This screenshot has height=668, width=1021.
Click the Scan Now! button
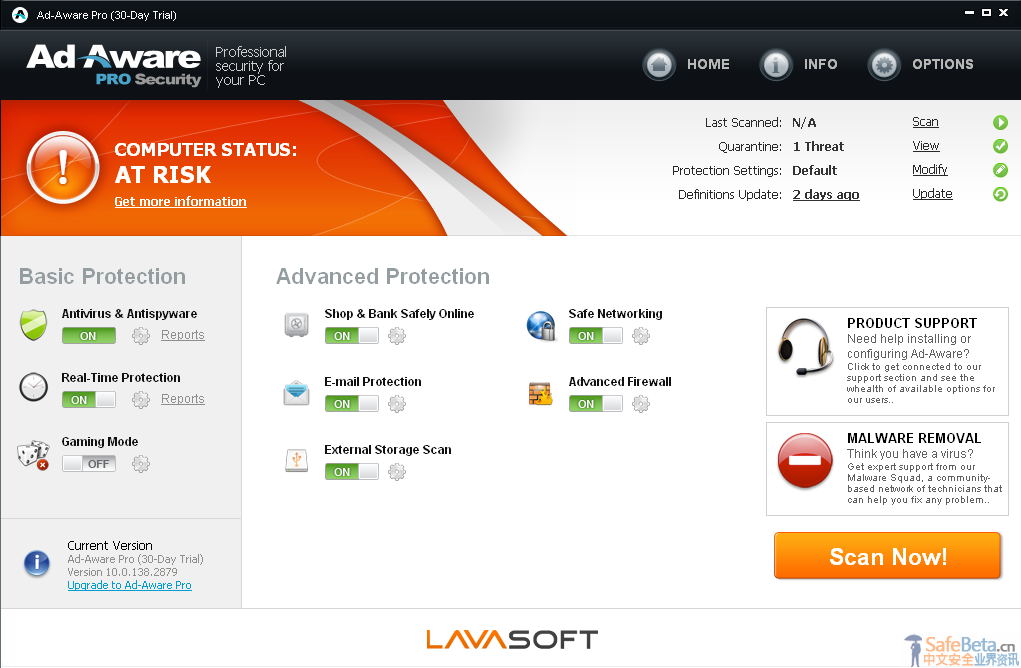[888, 556]
